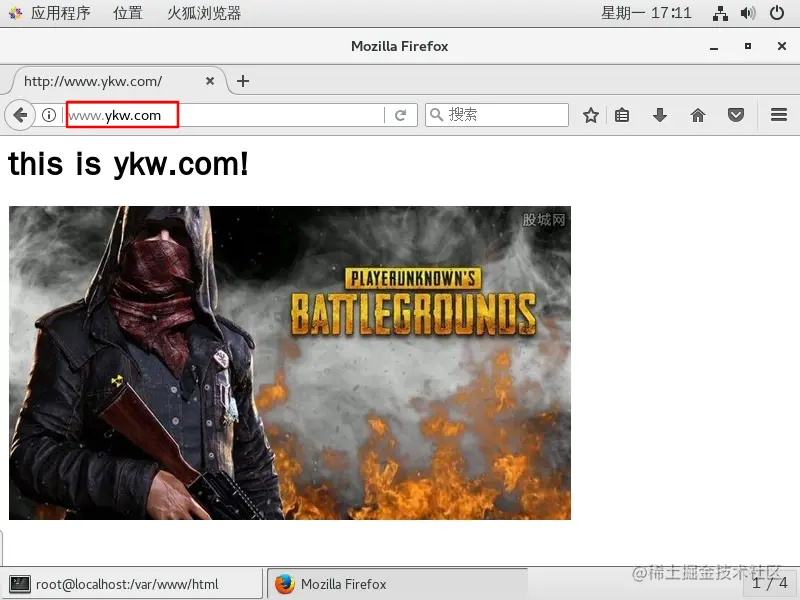This screenshot has height=600, width=800.
Task: Open the power button icon
Action: pos(777,13)
